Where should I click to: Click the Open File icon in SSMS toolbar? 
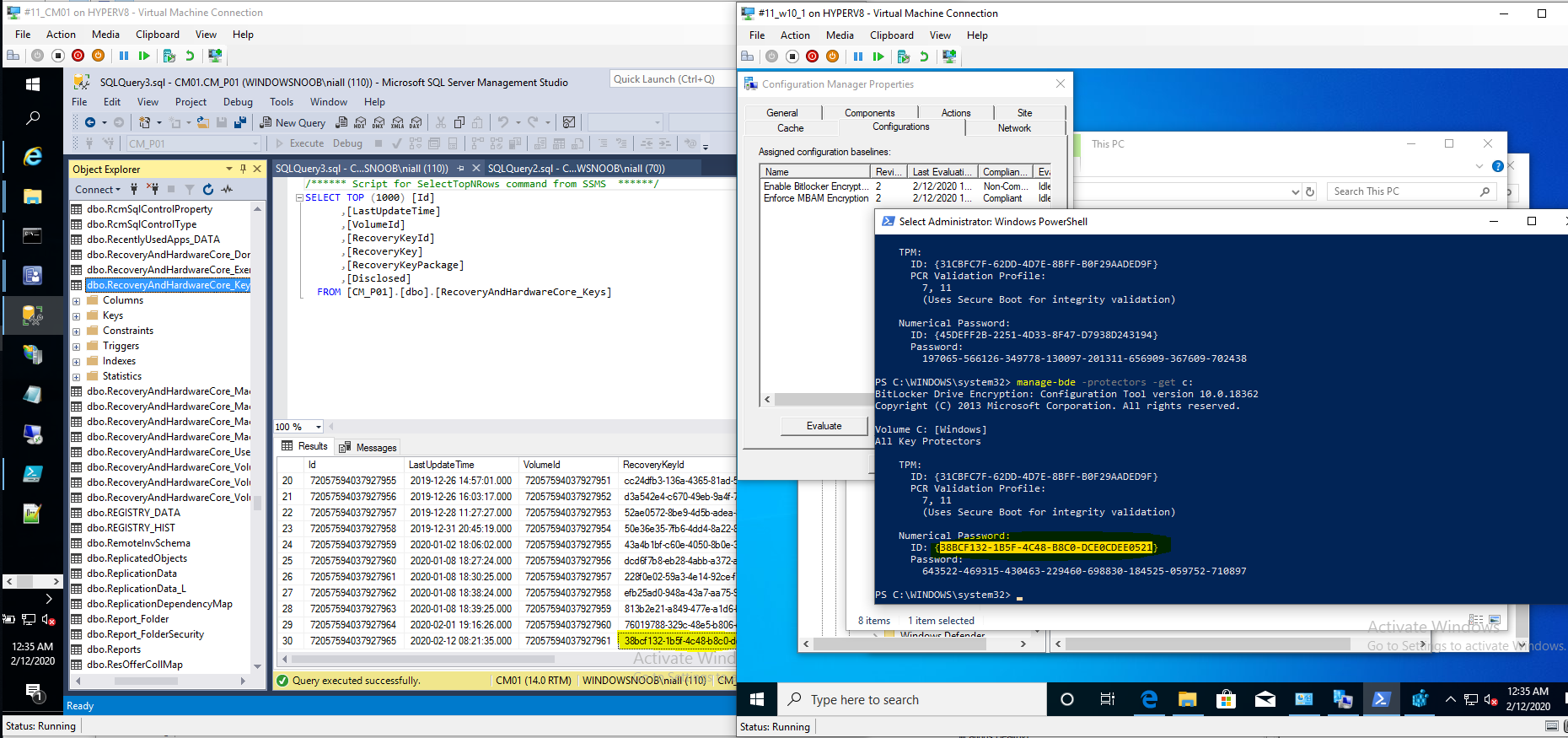202,122
